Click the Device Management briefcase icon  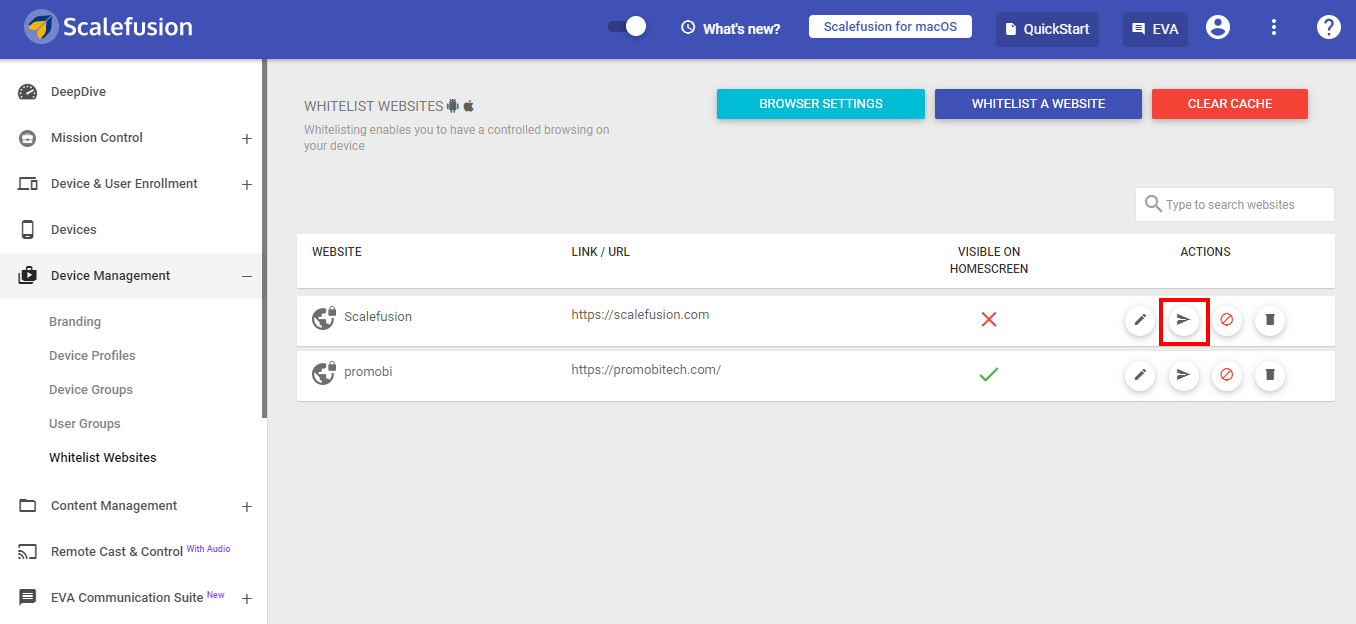pyautogui.click(x=28, y=276)
